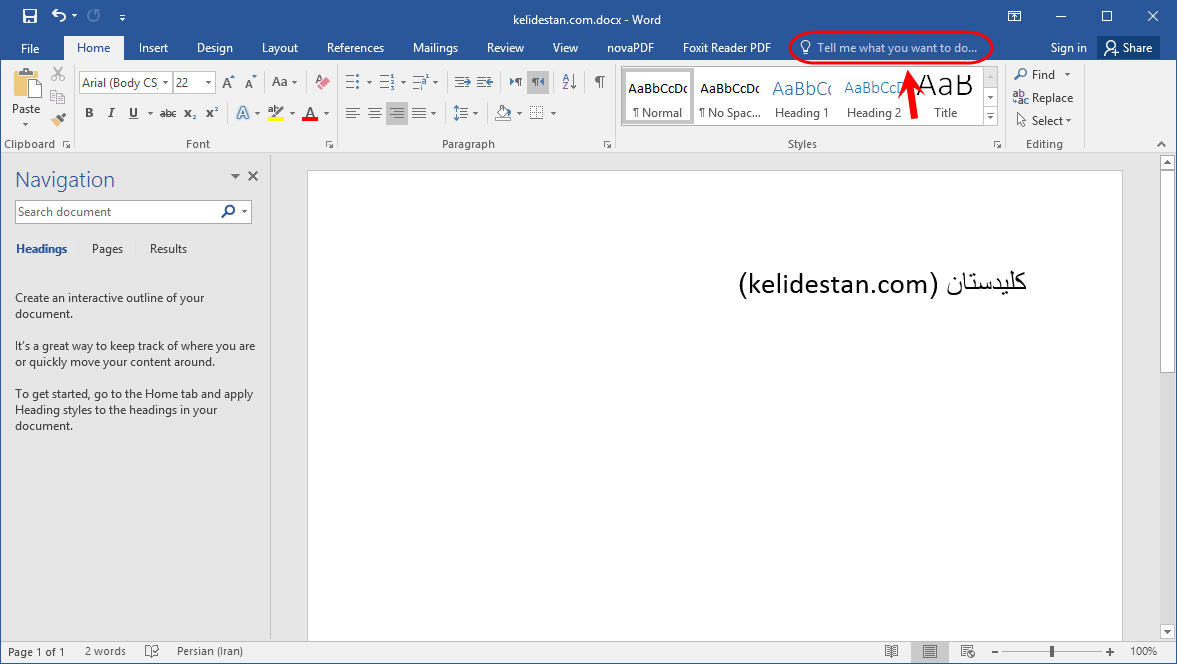The width and height of the screenshot is (1177, 664).
Task: Open Navigation pane options arrow
Action: click(x=235, y=176)
